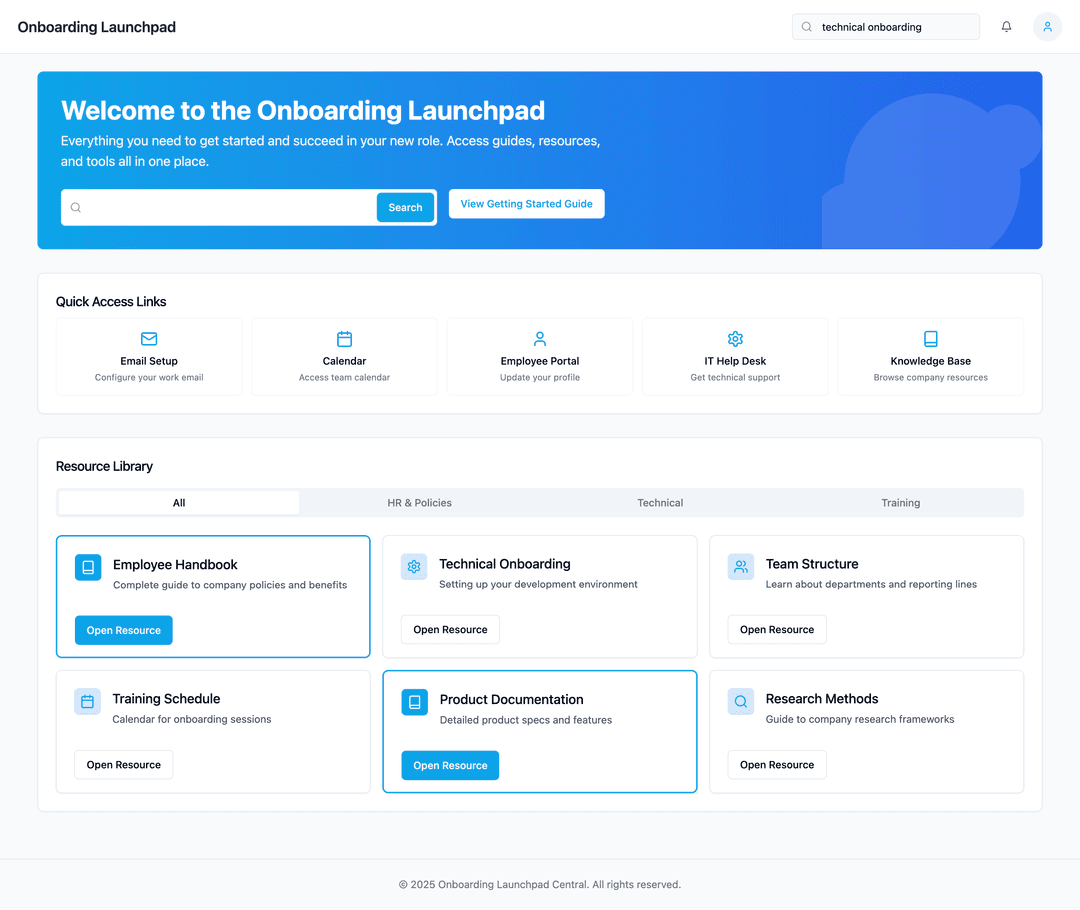Click the Team Structure people icon

tap(741, 567)
